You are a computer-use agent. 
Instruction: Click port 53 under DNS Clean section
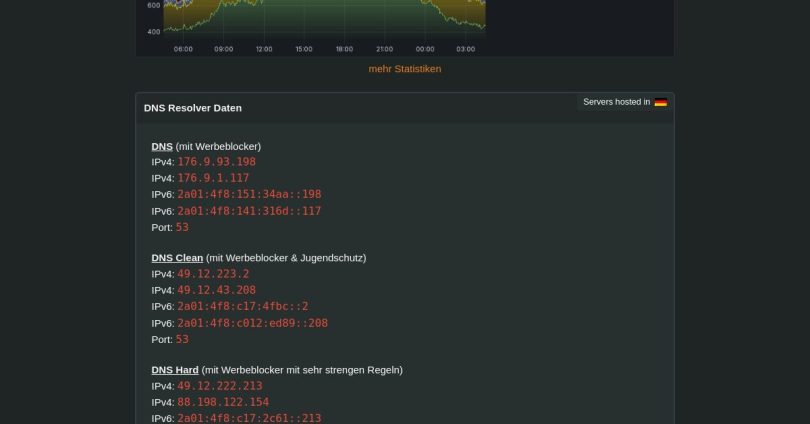tap(182, 339)
